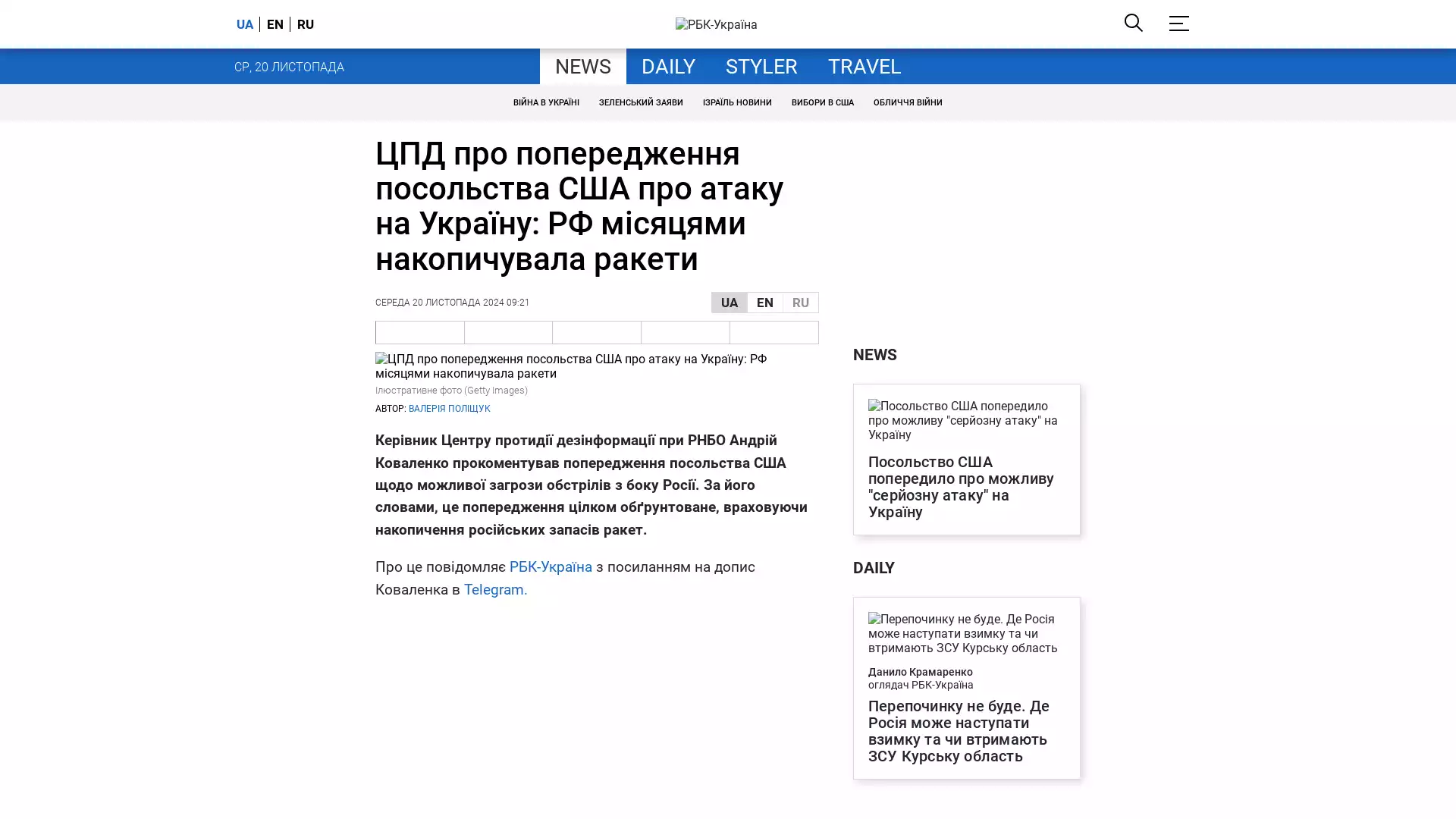1456x819 pixels.
Task: Open the TRAVEL tab
Action: [x=864, y=67]
